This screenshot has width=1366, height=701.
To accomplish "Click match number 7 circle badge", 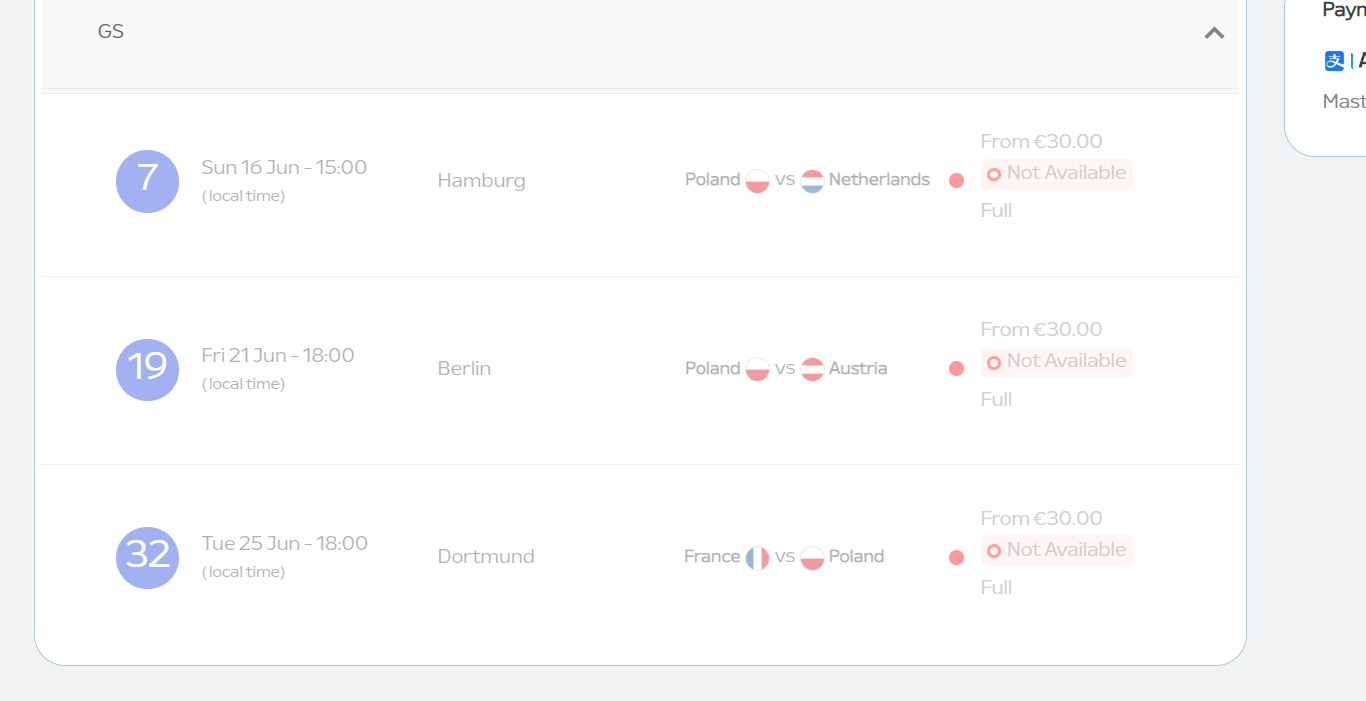I will point(147,181).
